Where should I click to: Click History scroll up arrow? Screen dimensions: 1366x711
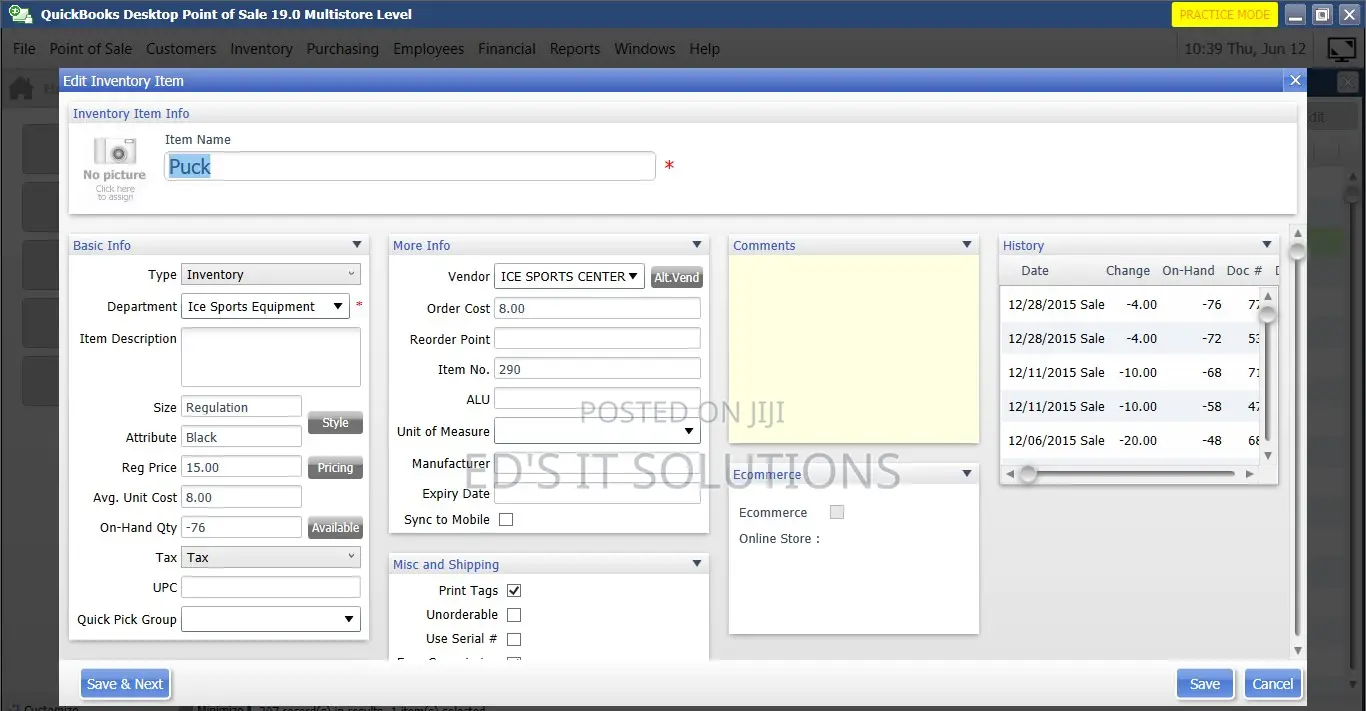tap(1268, 297)
